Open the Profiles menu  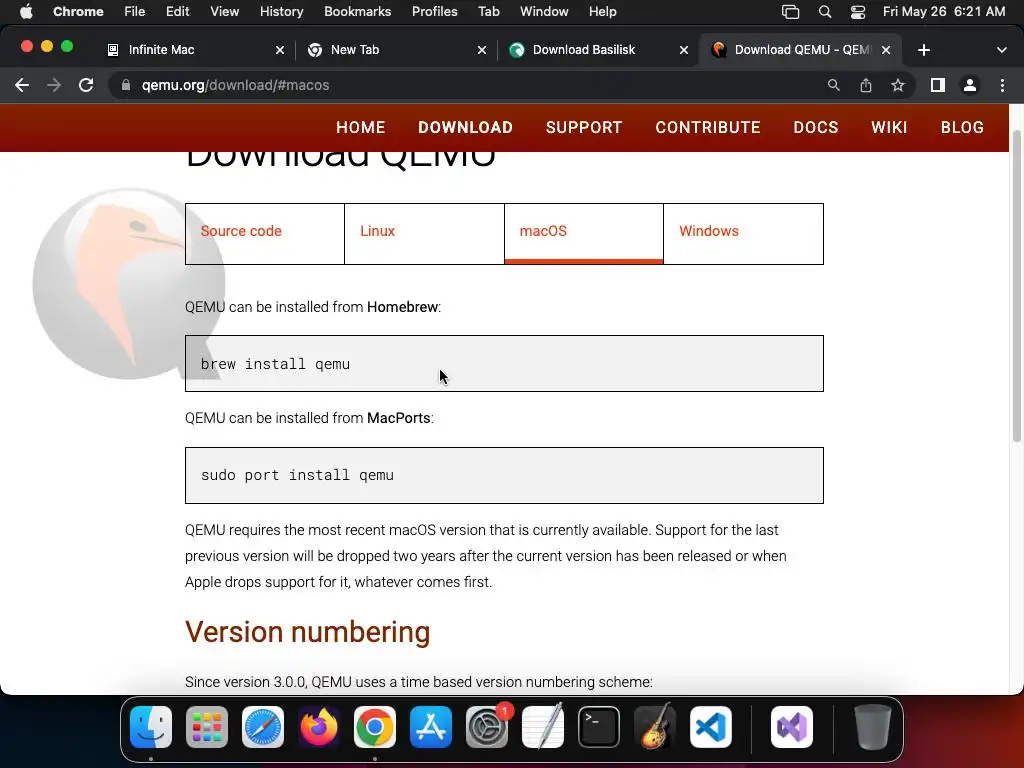434,12
